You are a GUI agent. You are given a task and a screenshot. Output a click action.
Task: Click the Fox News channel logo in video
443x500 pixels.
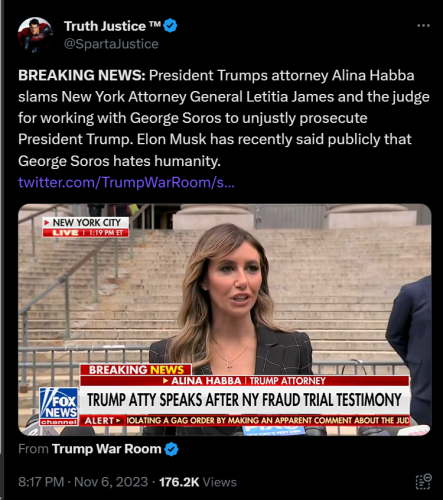tap(59, 406)
